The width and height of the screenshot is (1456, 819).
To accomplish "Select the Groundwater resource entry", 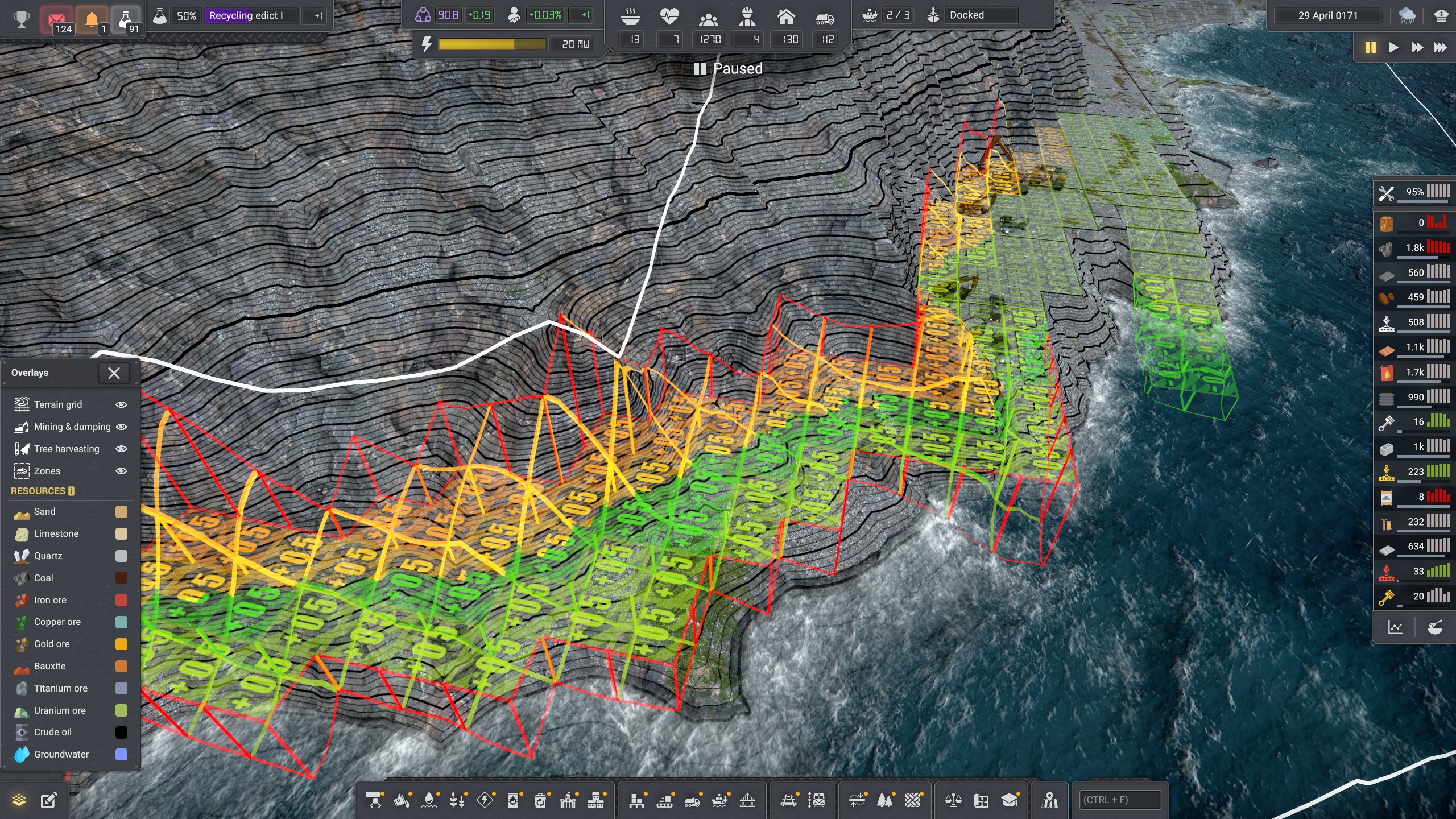I will coord(61,754).
